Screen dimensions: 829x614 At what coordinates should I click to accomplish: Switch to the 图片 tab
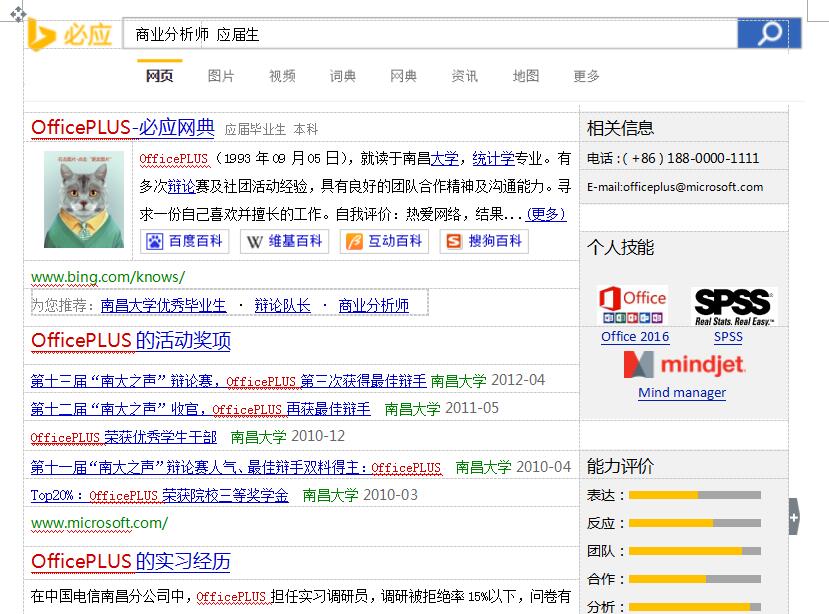pyautogui.click(x=221, y=76)
